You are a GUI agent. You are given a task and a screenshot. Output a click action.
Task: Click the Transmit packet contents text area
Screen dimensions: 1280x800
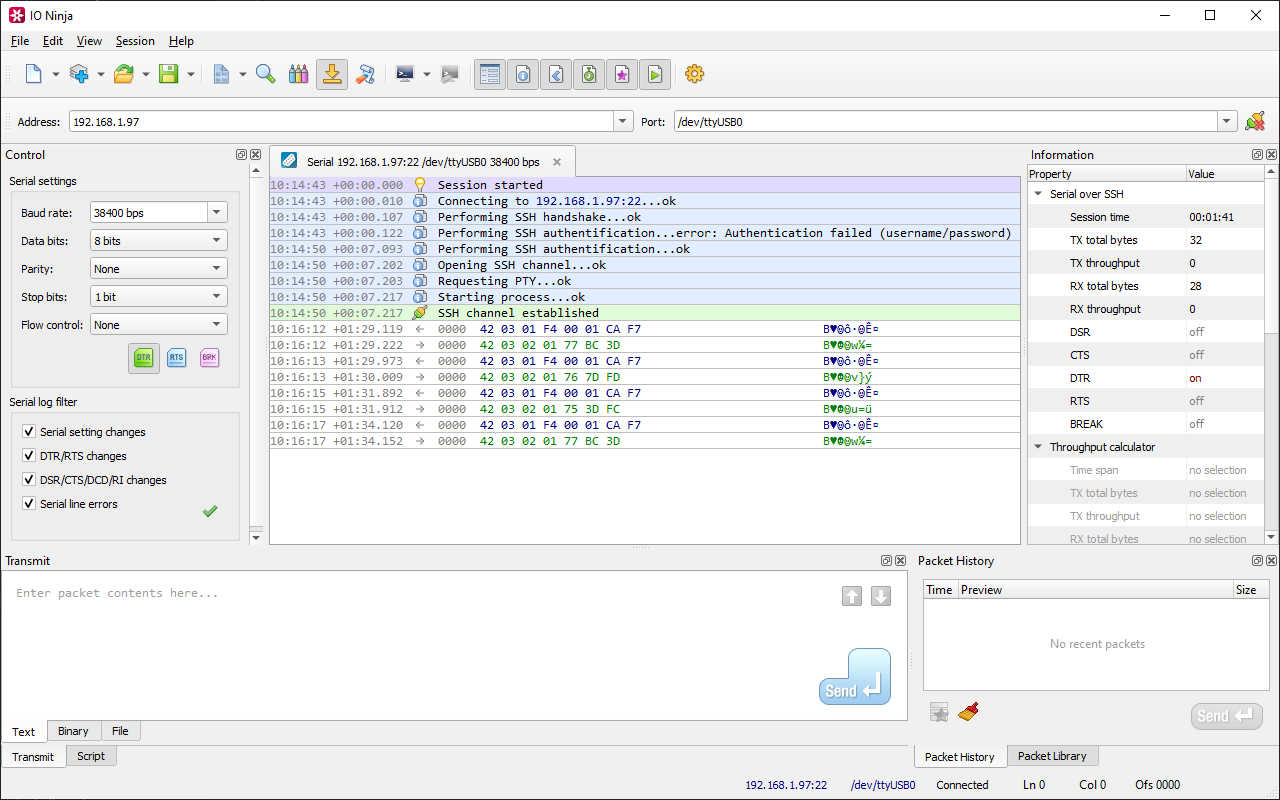[456, 644]
